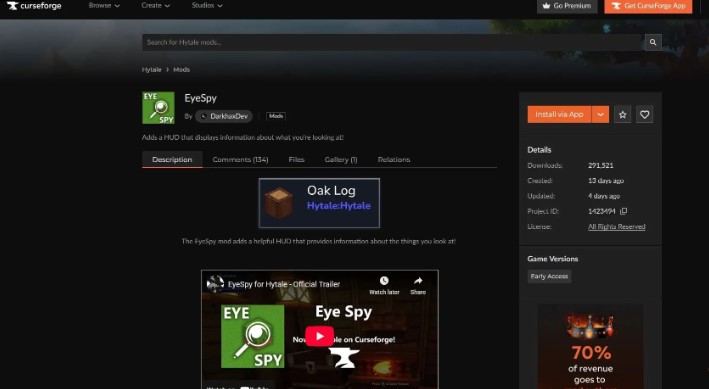Expand the install options dropdown arrow
The height and width of the screenshot is (389, 709).
point(600,114)
